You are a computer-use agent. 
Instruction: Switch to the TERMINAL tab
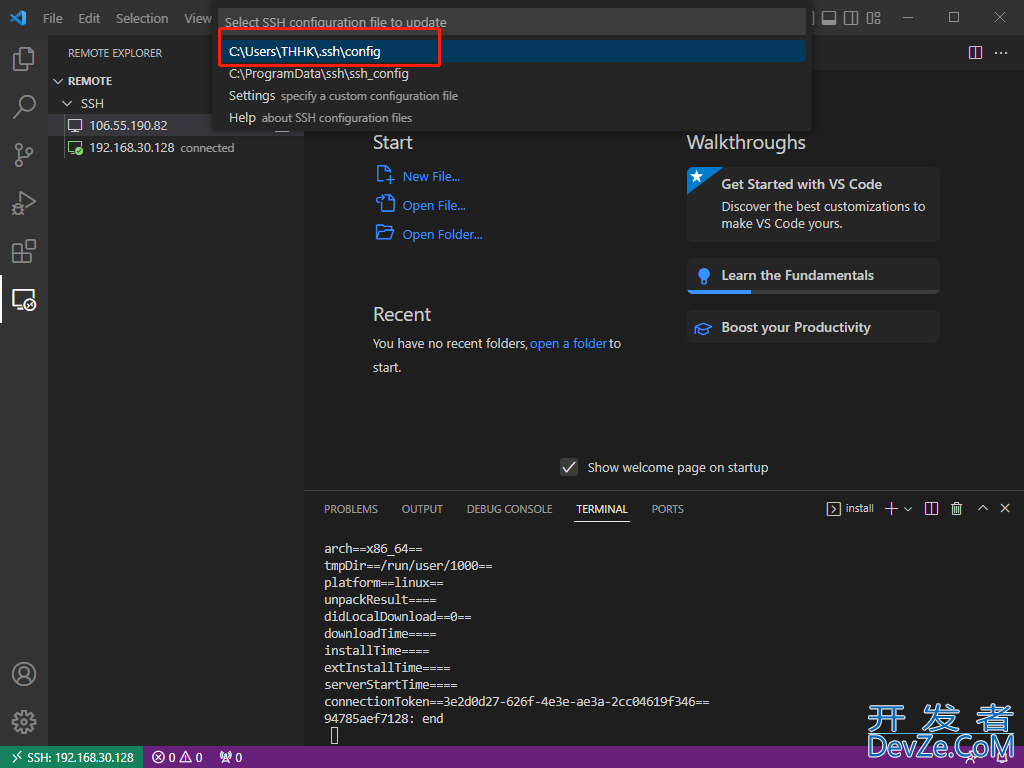point(601,509)
